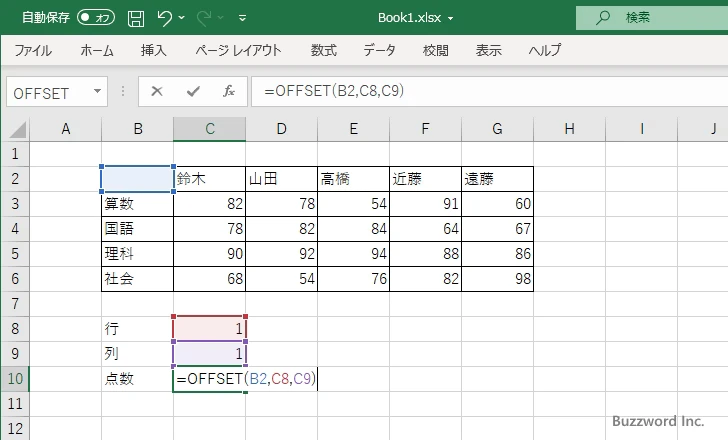Click the Save icon in title bar
The width and height of the screenshot is (728, 440).
coord(136,18)
